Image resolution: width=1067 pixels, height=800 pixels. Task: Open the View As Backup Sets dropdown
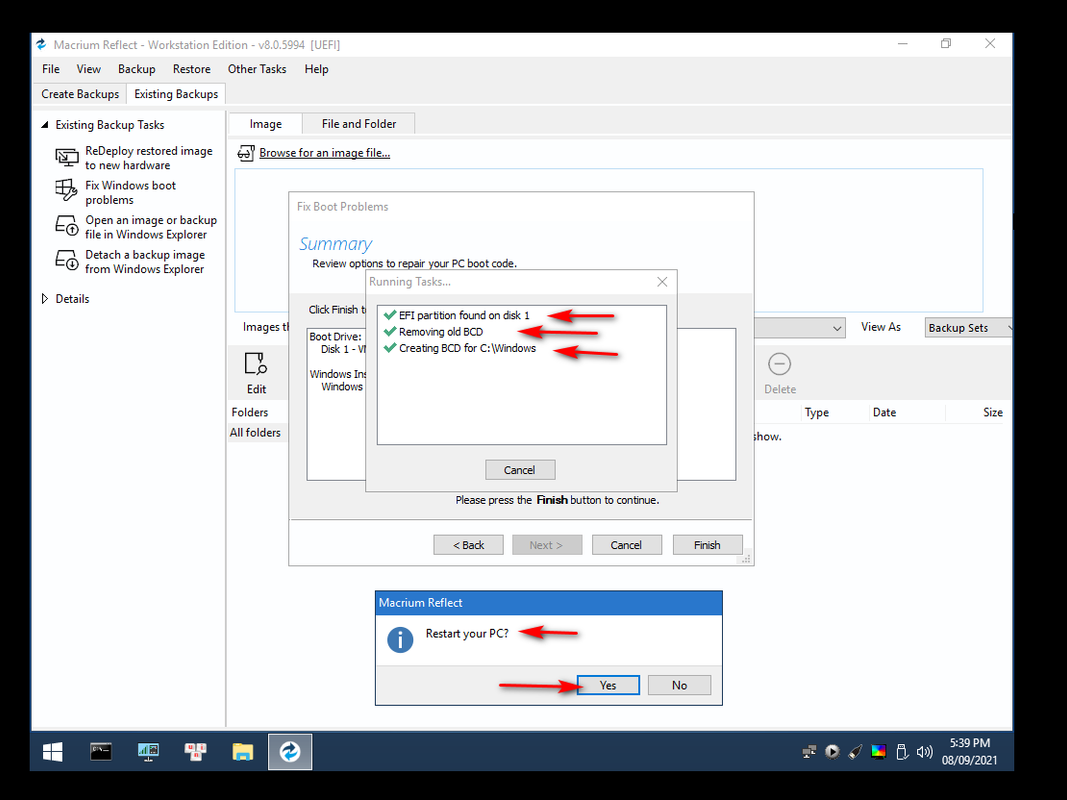click(x=969, y=328)
